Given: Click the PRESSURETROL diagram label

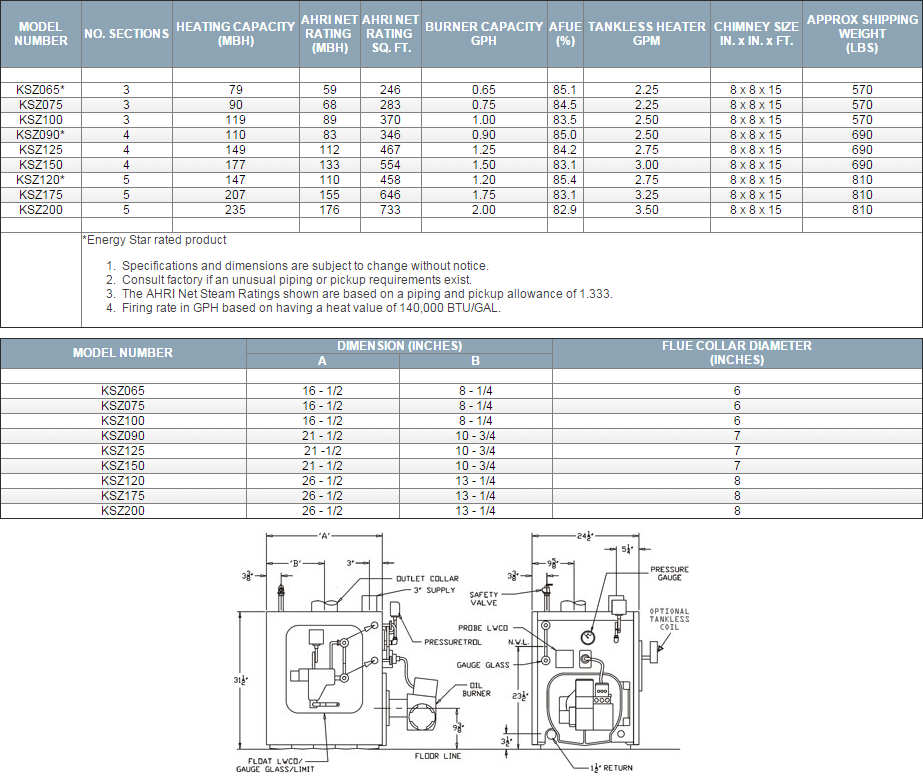Looking at the screenshot, I should click(453, 642).
